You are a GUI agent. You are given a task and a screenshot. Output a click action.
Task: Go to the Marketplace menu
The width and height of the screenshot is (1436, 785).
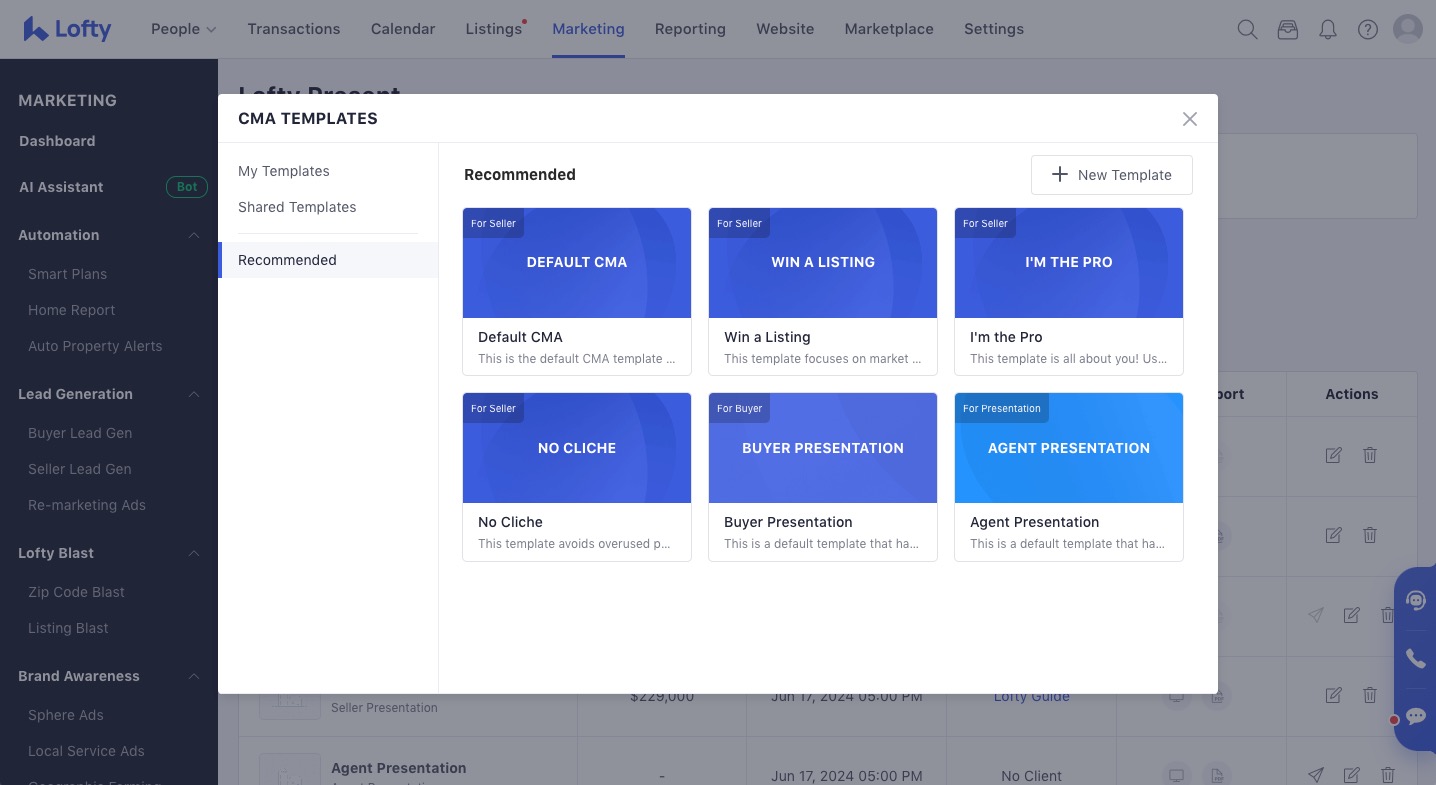tap(889, 29)
